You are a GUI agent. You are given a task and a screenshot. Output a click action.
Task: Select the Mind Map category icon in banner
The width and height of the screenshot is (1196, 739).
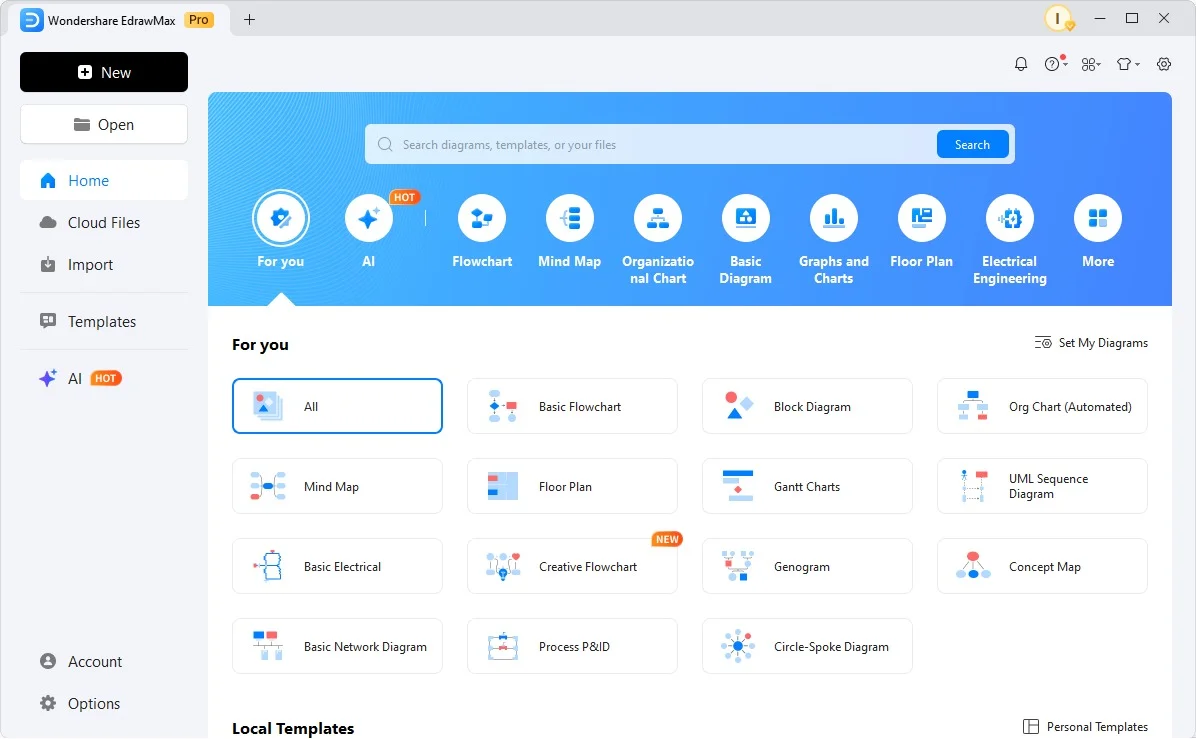click(x=570, y=218)
